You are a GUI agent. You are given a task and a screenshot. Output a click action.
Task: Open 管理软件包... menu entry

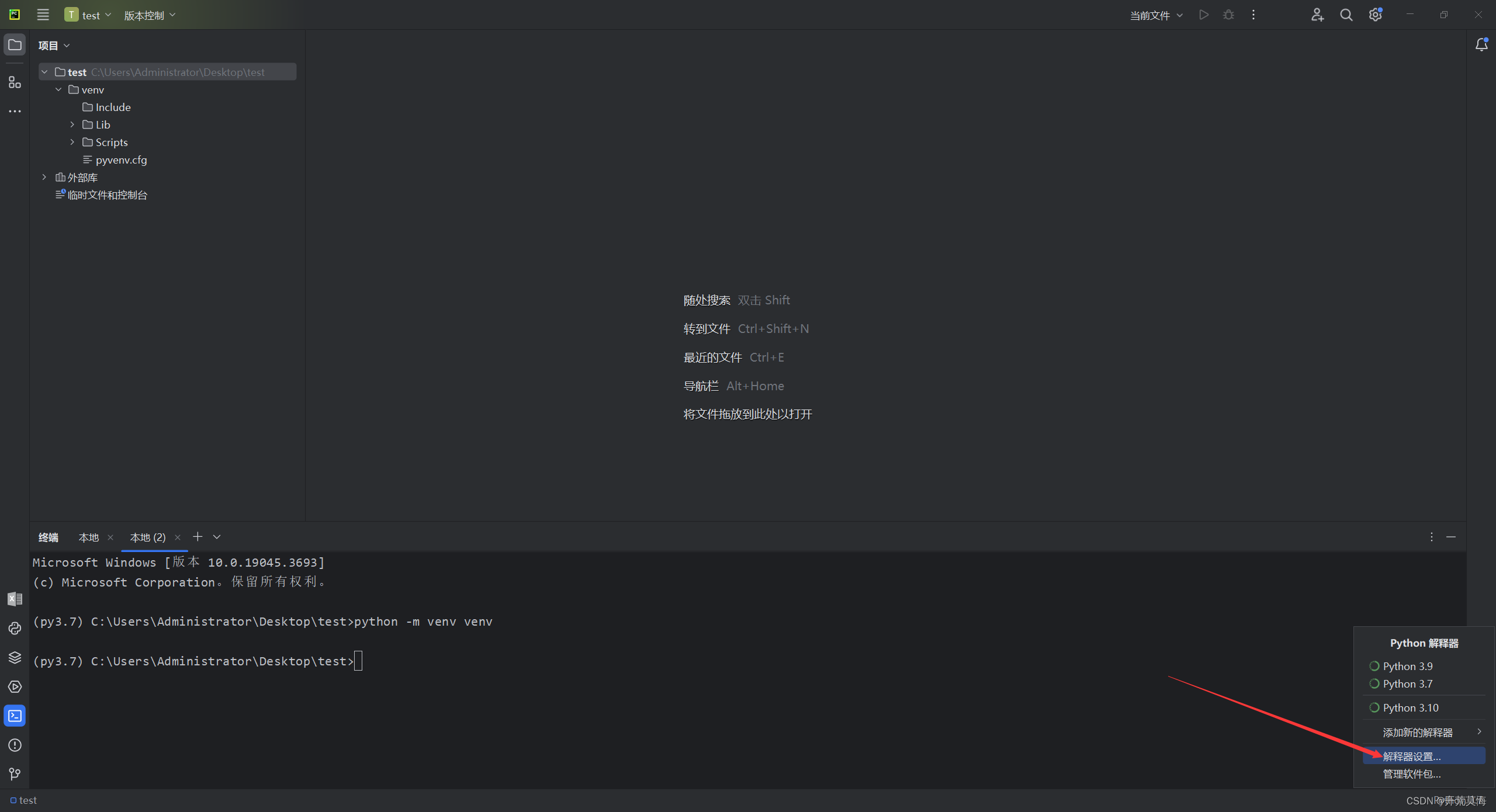click(x=1411, y=773)
